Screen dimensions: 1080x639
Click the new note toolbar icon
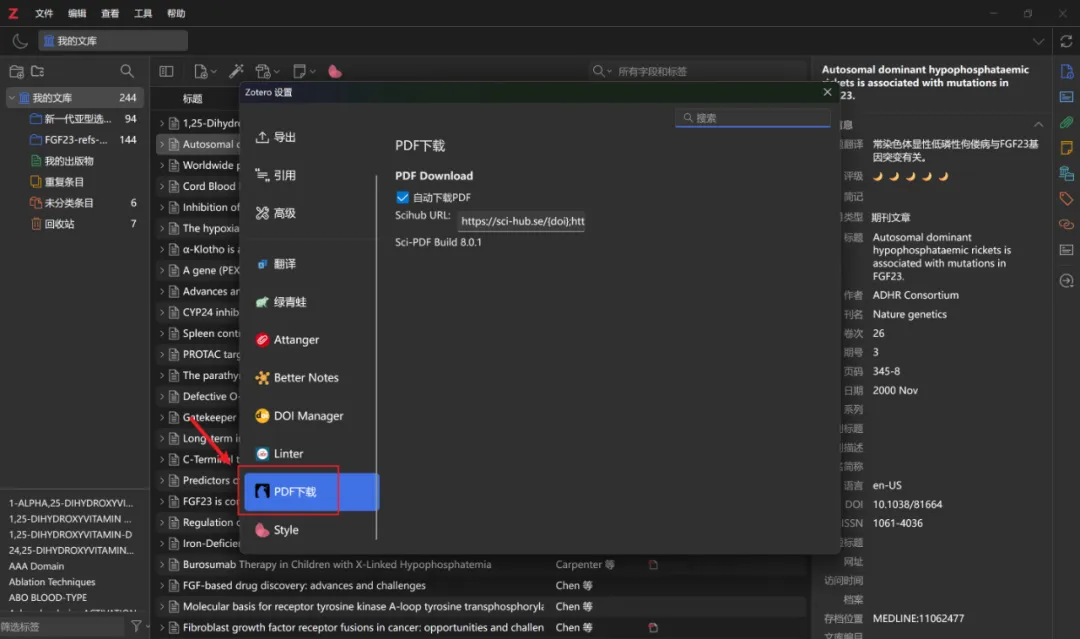[304, 71]
